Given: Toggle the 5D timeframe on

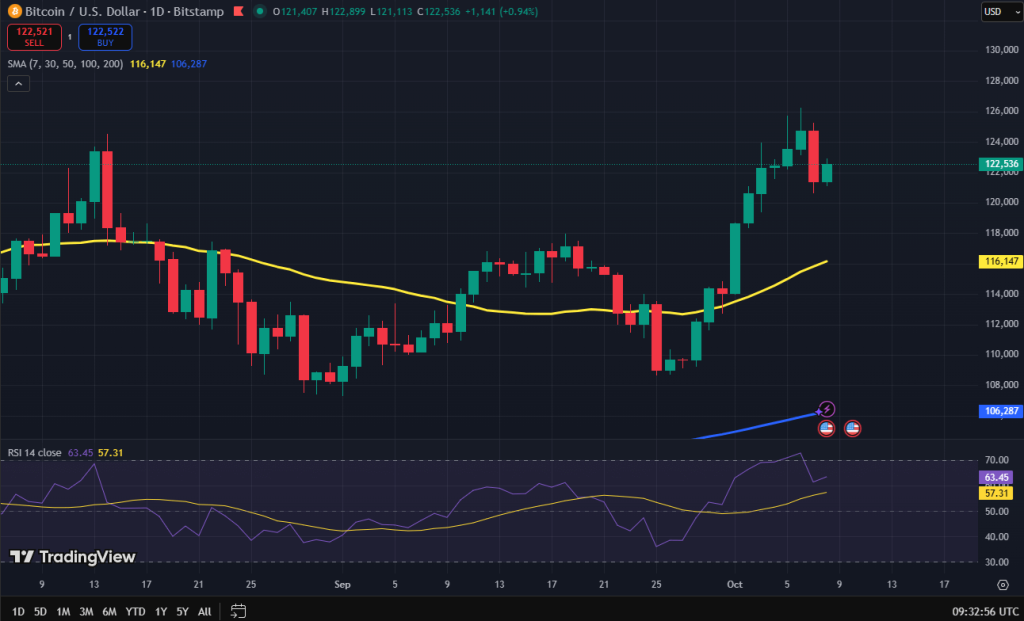Looking at the screenshot, I should tap(38, 610).
